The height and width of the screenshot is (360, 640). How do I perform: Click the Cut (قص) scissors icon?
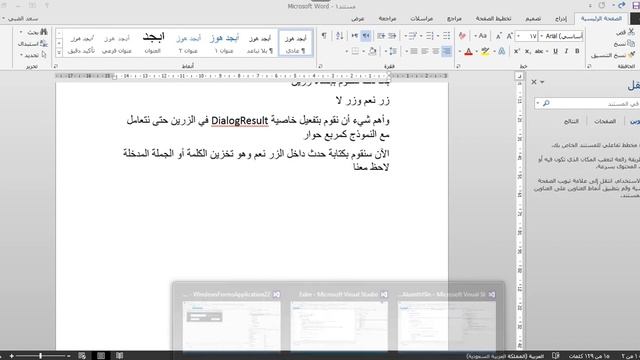click(x=631, y=32)
